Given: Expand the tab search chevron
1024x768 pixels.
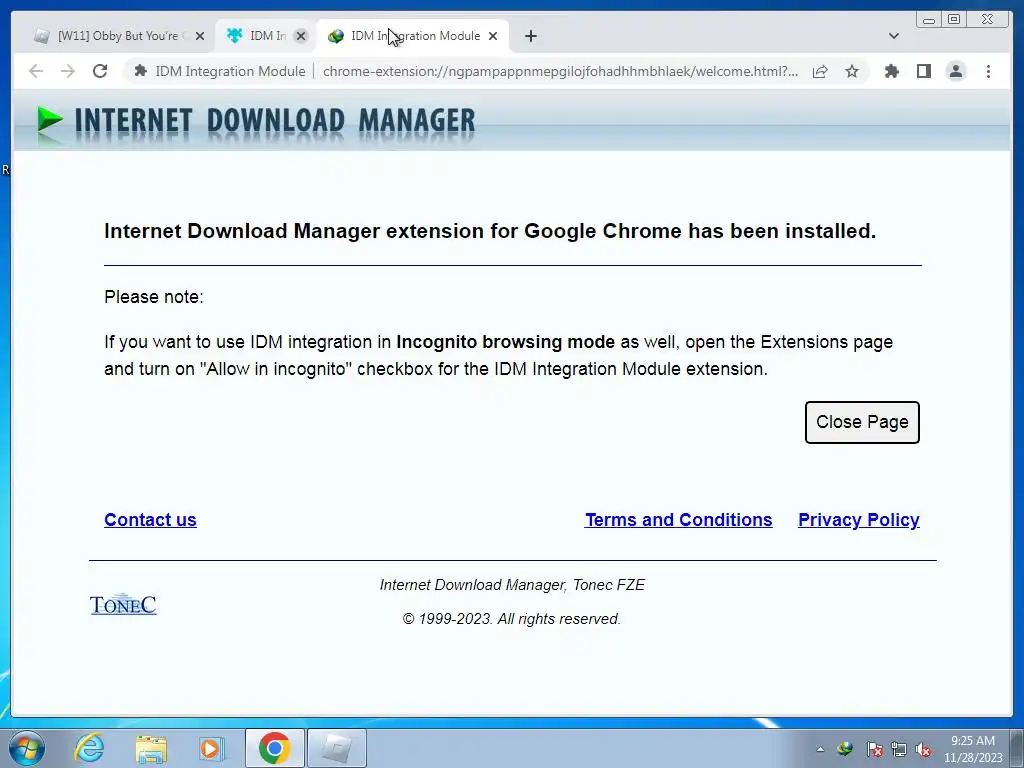Looking at the screenshot, I should [x=894, y=36].
